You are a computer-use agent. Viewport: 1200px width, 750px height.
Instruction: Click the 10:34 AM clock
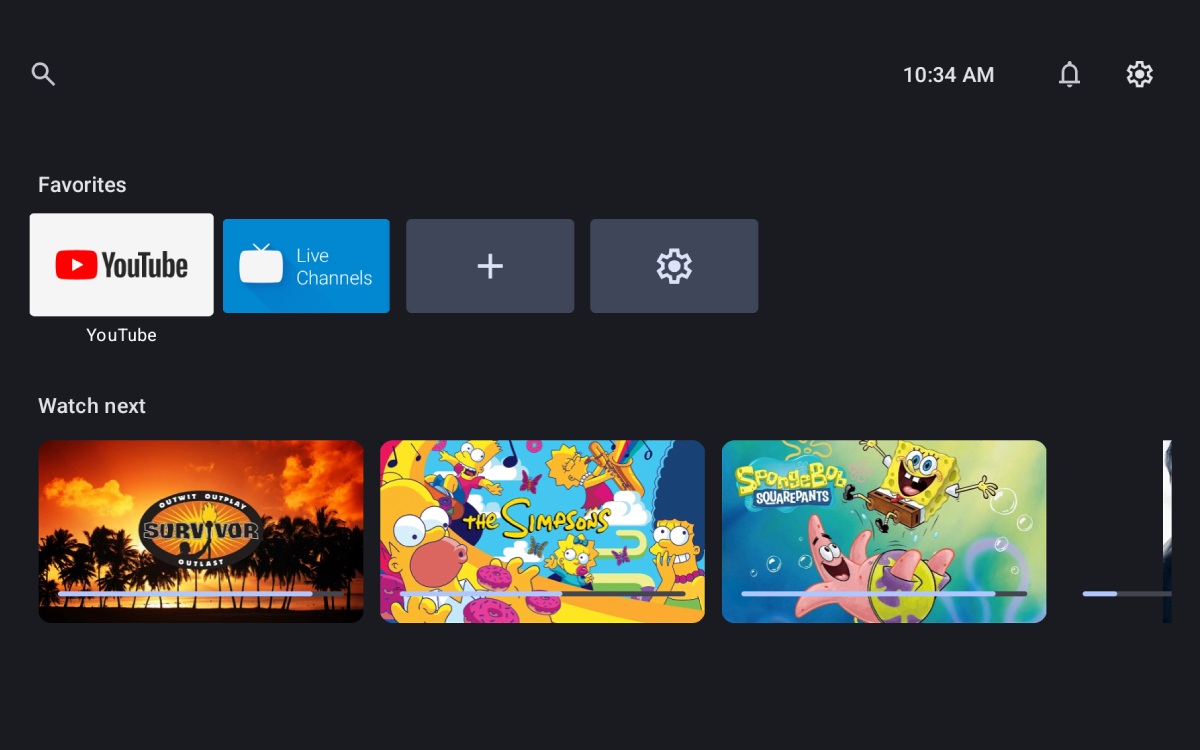(x=948, y=75)
